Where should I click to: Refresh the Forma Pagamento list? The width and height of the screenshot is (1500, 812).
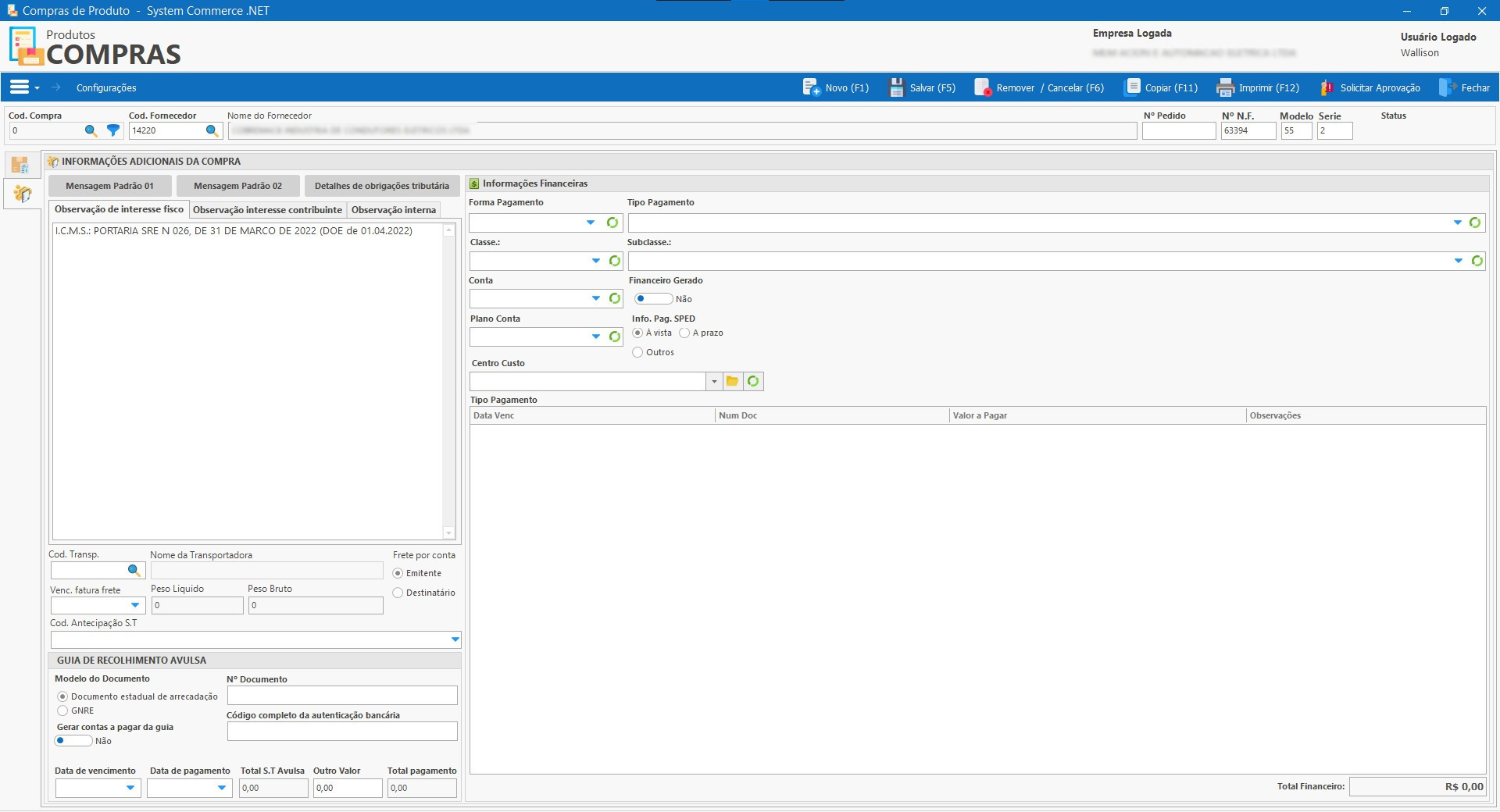[612, 223]
